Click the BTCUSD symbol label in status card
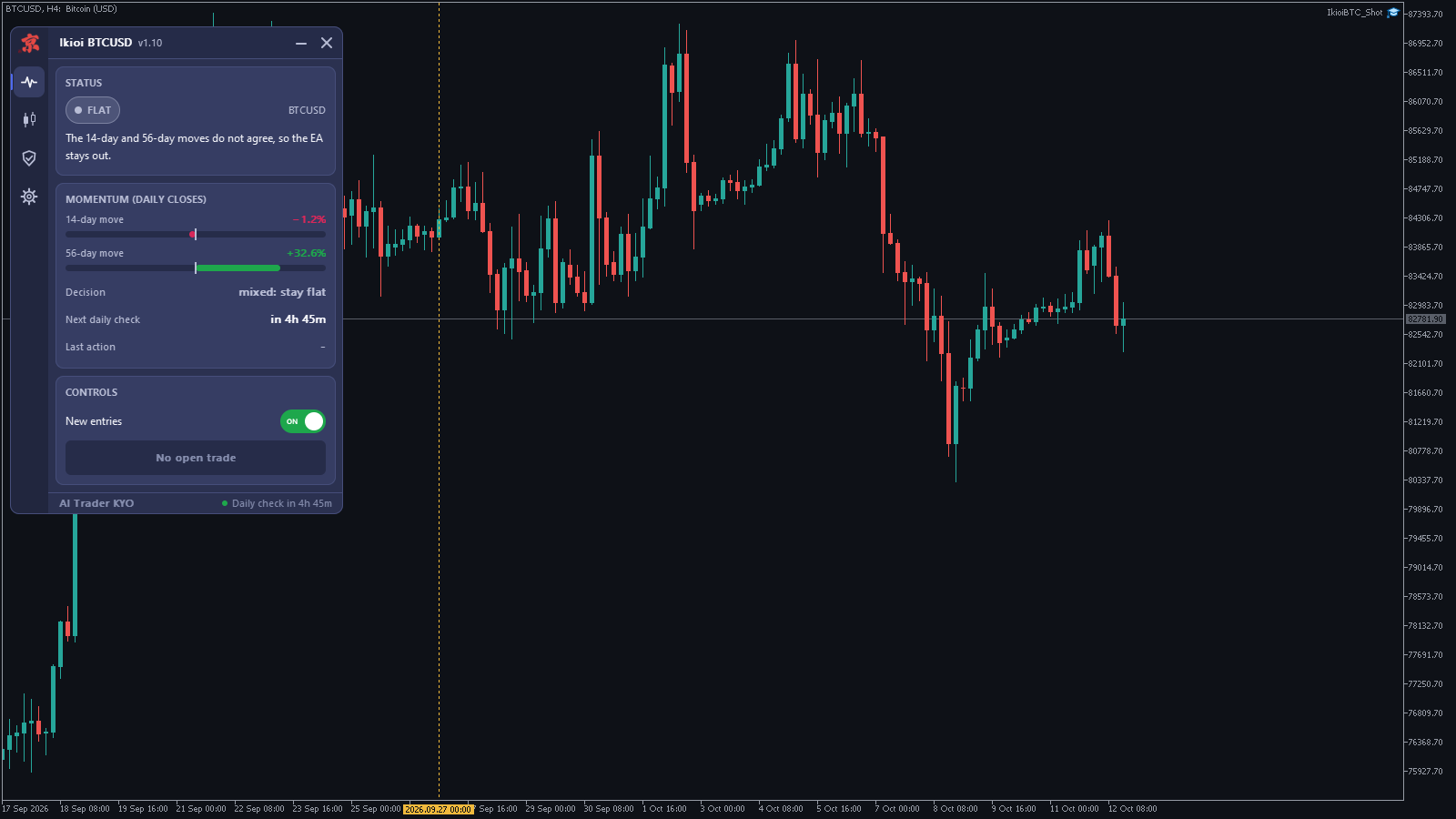Image resolution: width=1456 pixels, height=819 pixels. click(307, 110)
